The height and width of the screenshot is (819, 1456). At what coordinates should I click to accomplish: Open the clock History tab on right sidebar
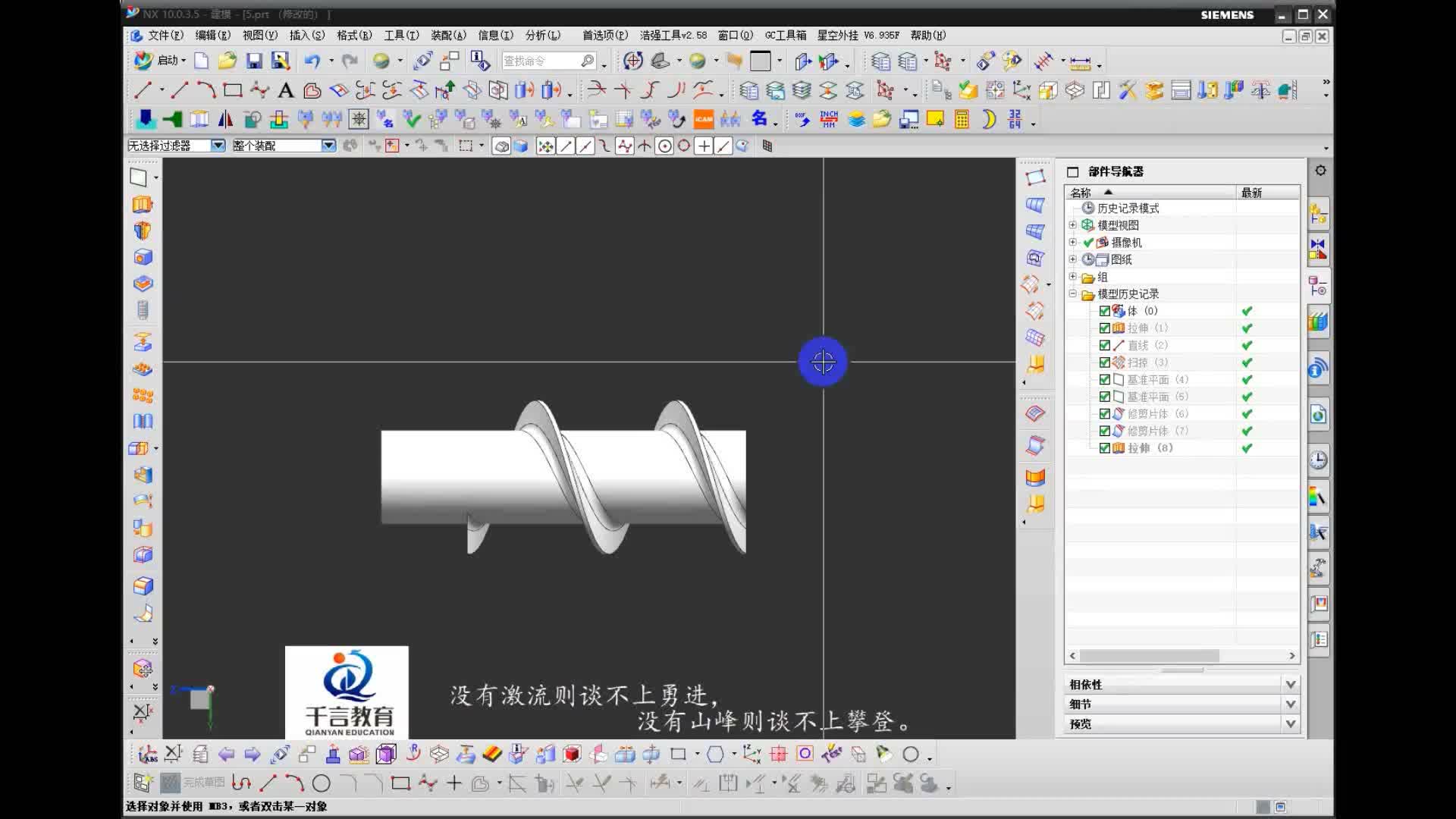(1318, 460)
